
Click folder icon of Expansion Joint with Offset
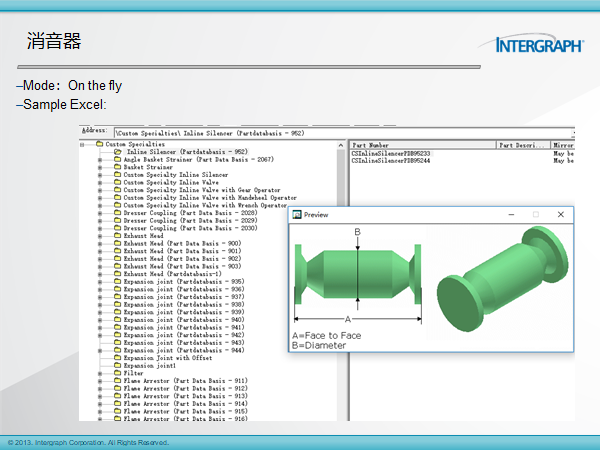pos(117,358)
